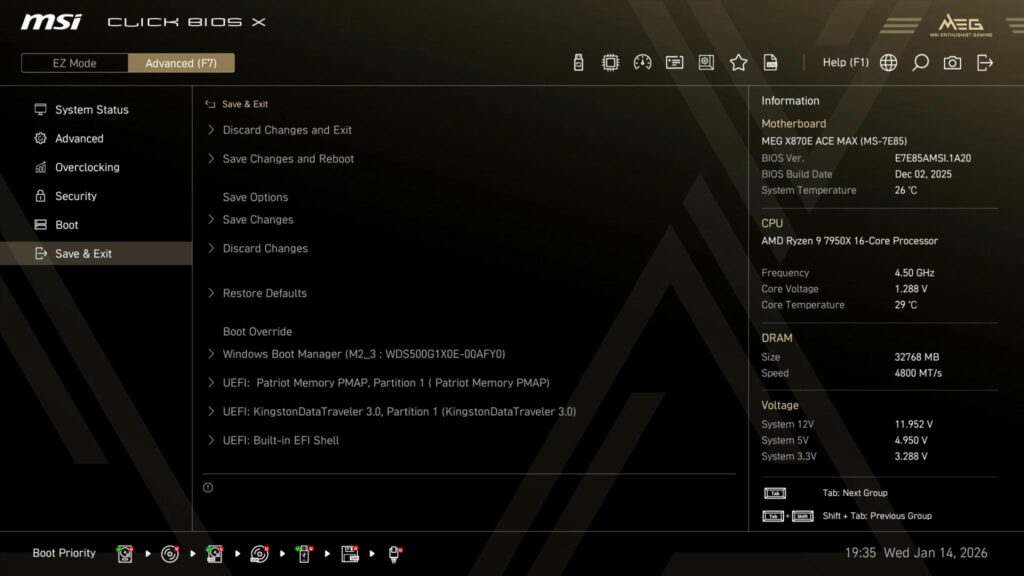The image size is (1024, 576).
Task: Click the Tab: Next Group hint
Action: coord(855,493)
